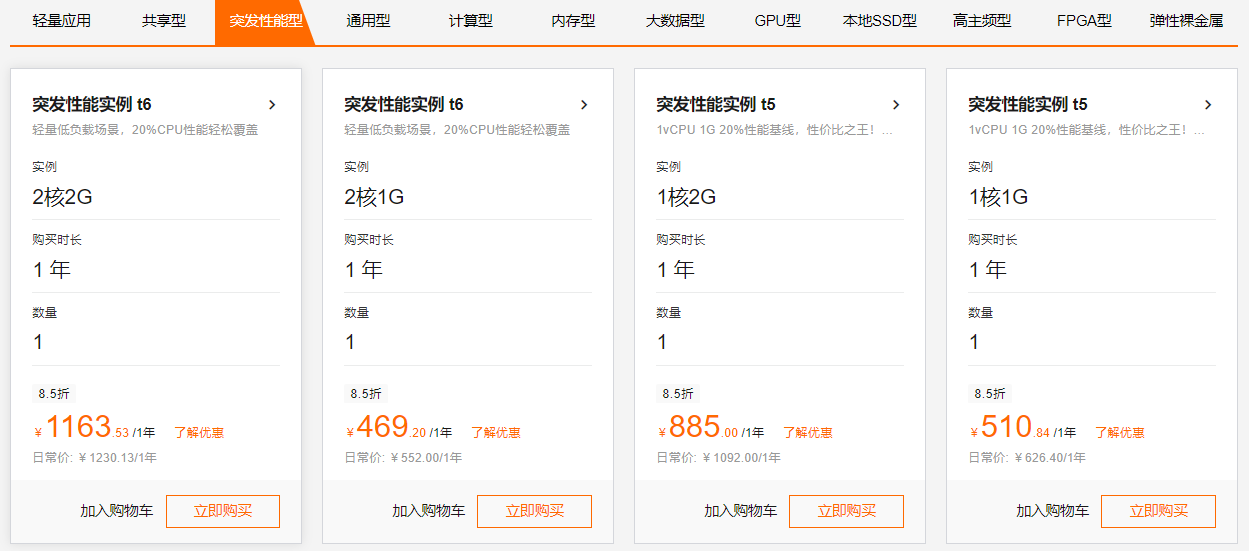The image size is (1249, 551).
Task: Click 立即购买 for the ¥1163.53 instance
Action: (222, 511)
